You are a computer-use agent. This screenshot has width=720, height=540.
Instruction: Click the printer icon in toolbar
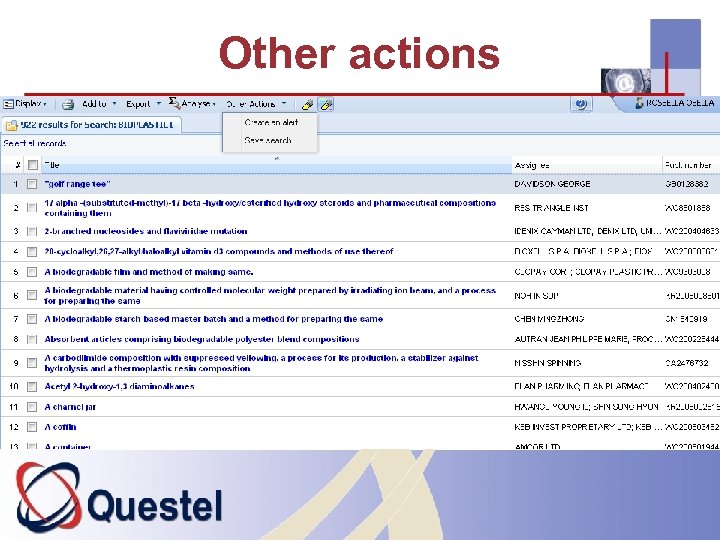coord(68,105)
